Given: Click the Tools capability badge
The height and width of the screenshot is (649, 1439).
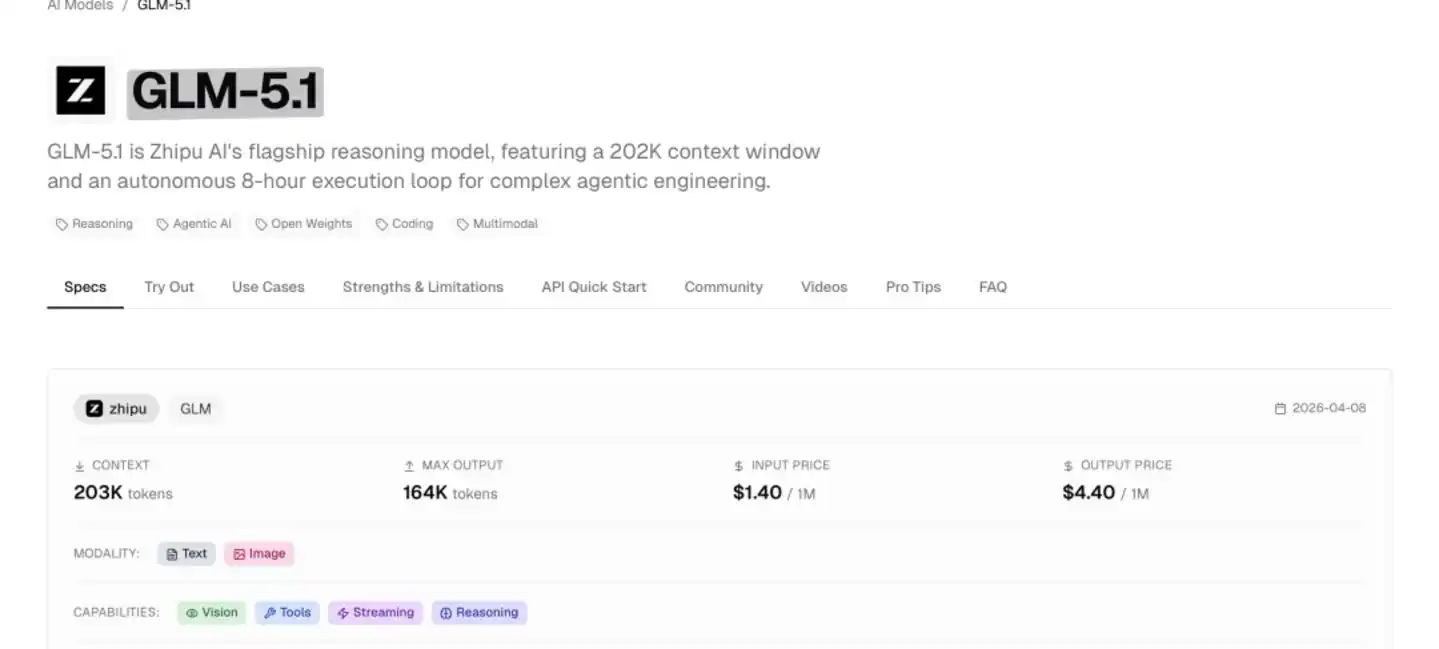Looking at the screenshot, I should pyautogui.click(x=287, y=613).
